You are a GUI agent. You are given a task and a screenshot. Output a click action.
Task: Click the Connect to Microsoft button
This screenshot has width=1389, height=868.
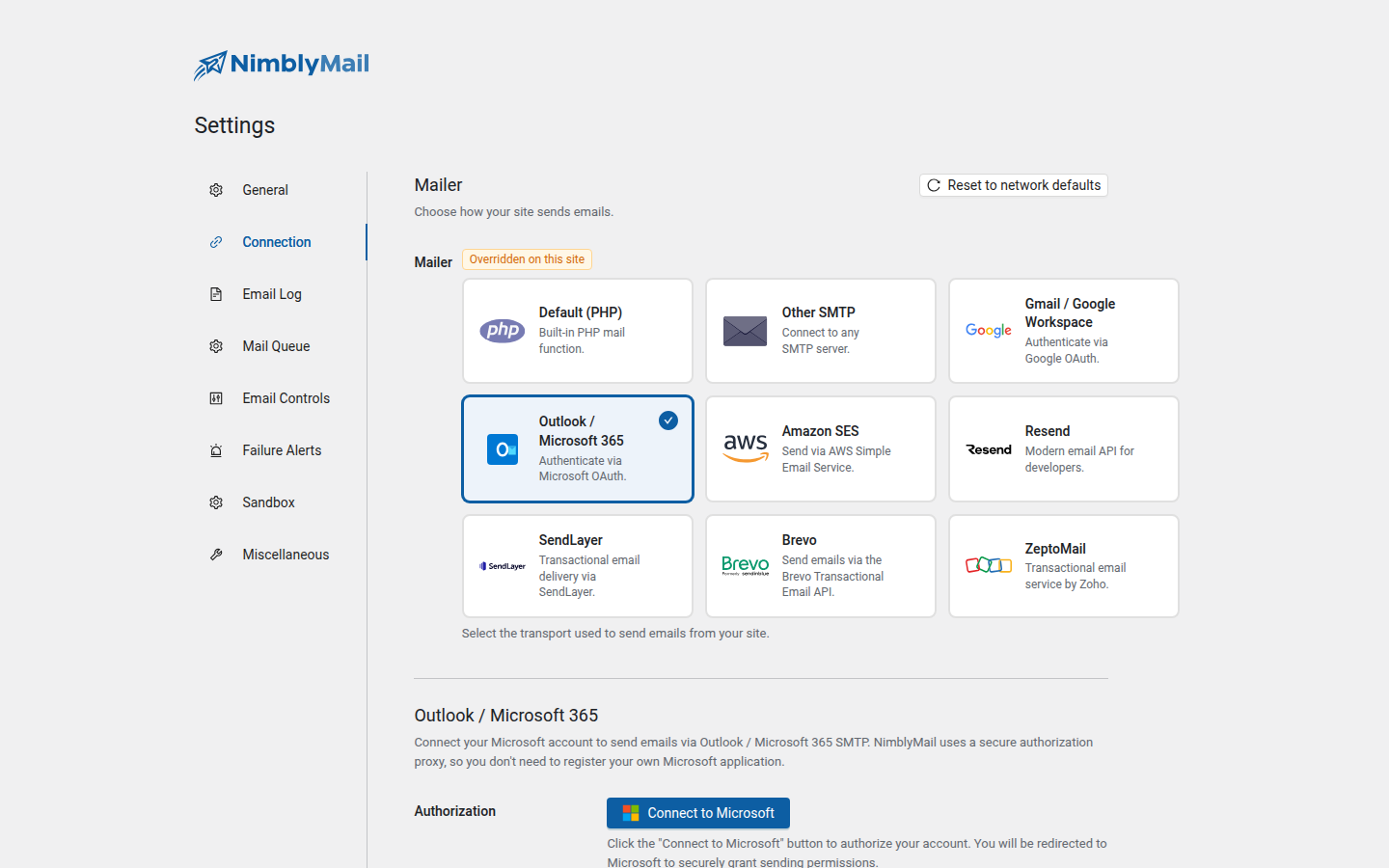point(698,813)
